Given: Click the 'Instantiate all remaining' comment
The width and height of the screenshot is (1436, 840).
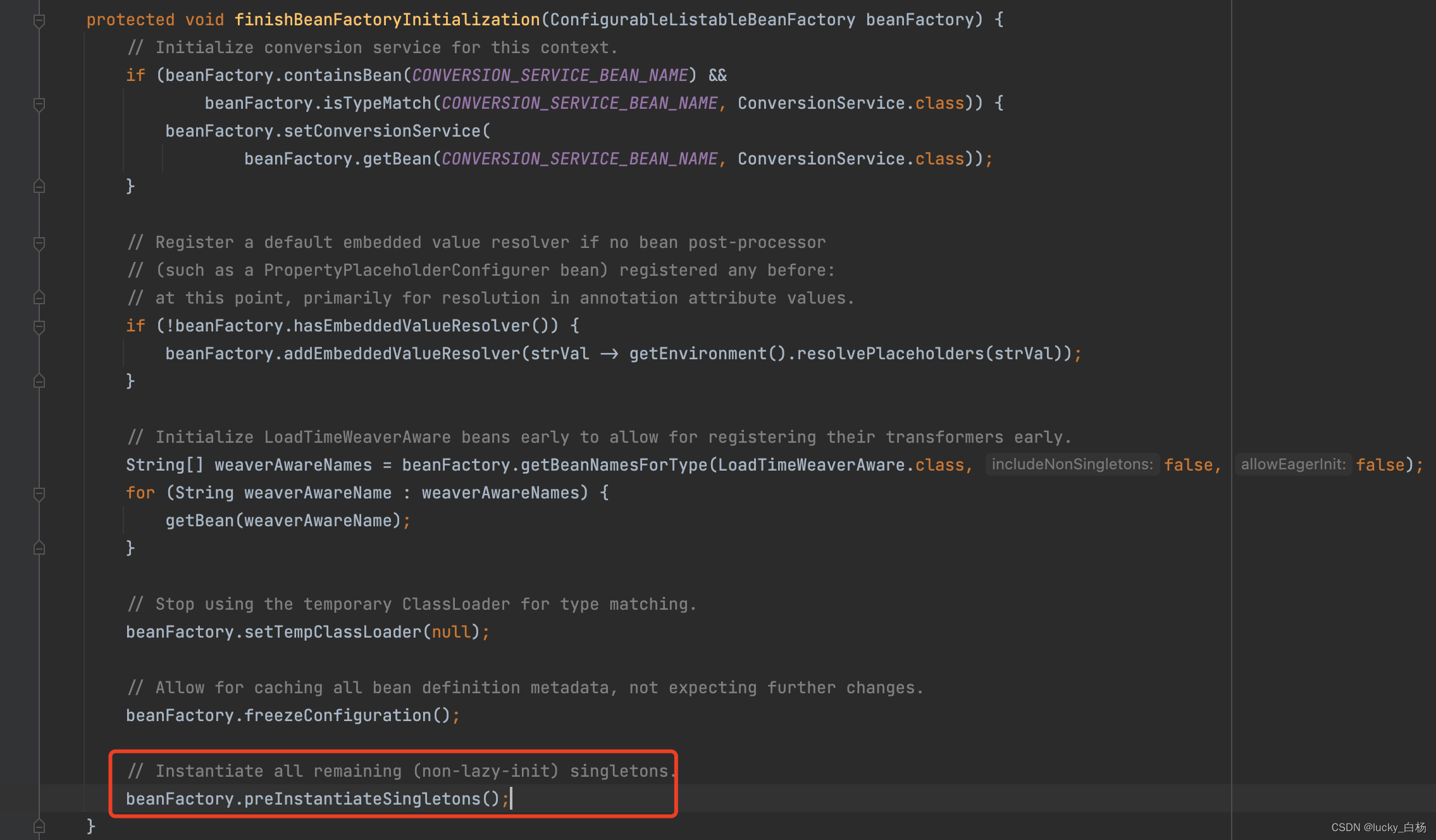Looking at the screenshot, I should point(402,771).
